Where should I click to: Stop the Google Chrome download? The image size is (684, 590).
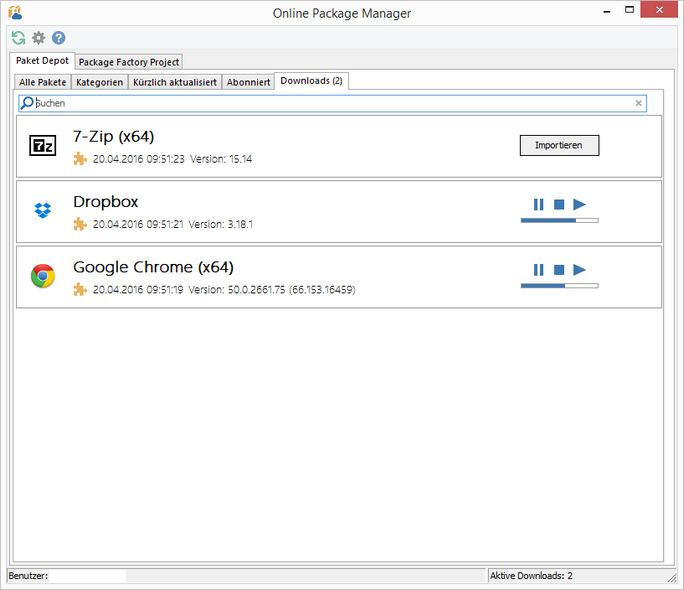click(559, 270)
